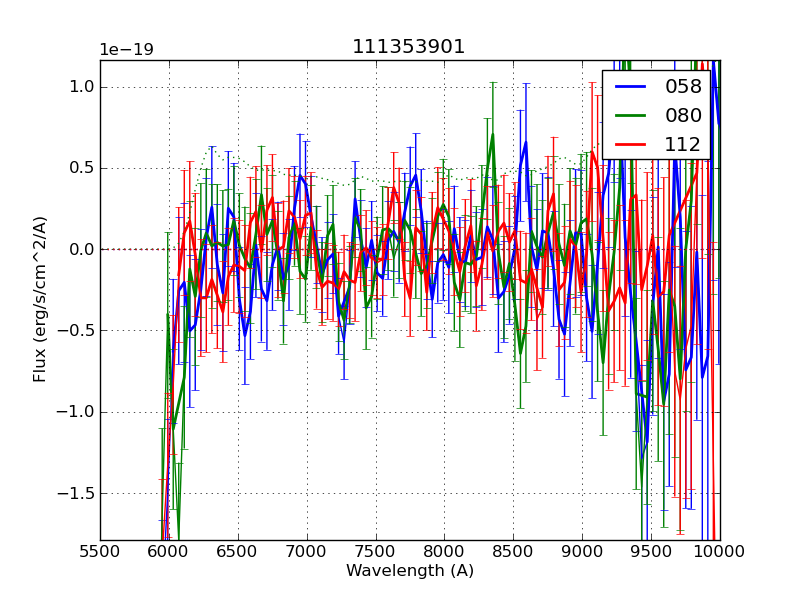Click the plot title 111353901
800x600 pixels.
pos(409,47)
